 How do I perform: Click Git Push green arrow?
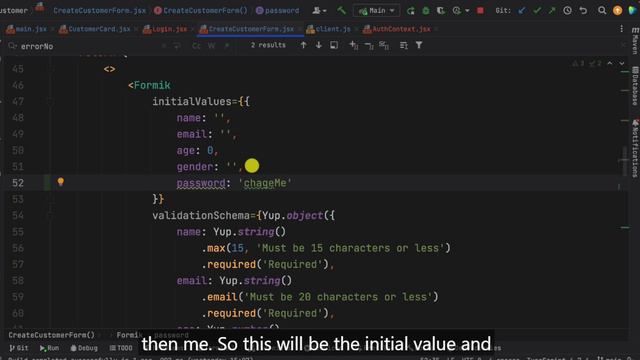point(552,11)
